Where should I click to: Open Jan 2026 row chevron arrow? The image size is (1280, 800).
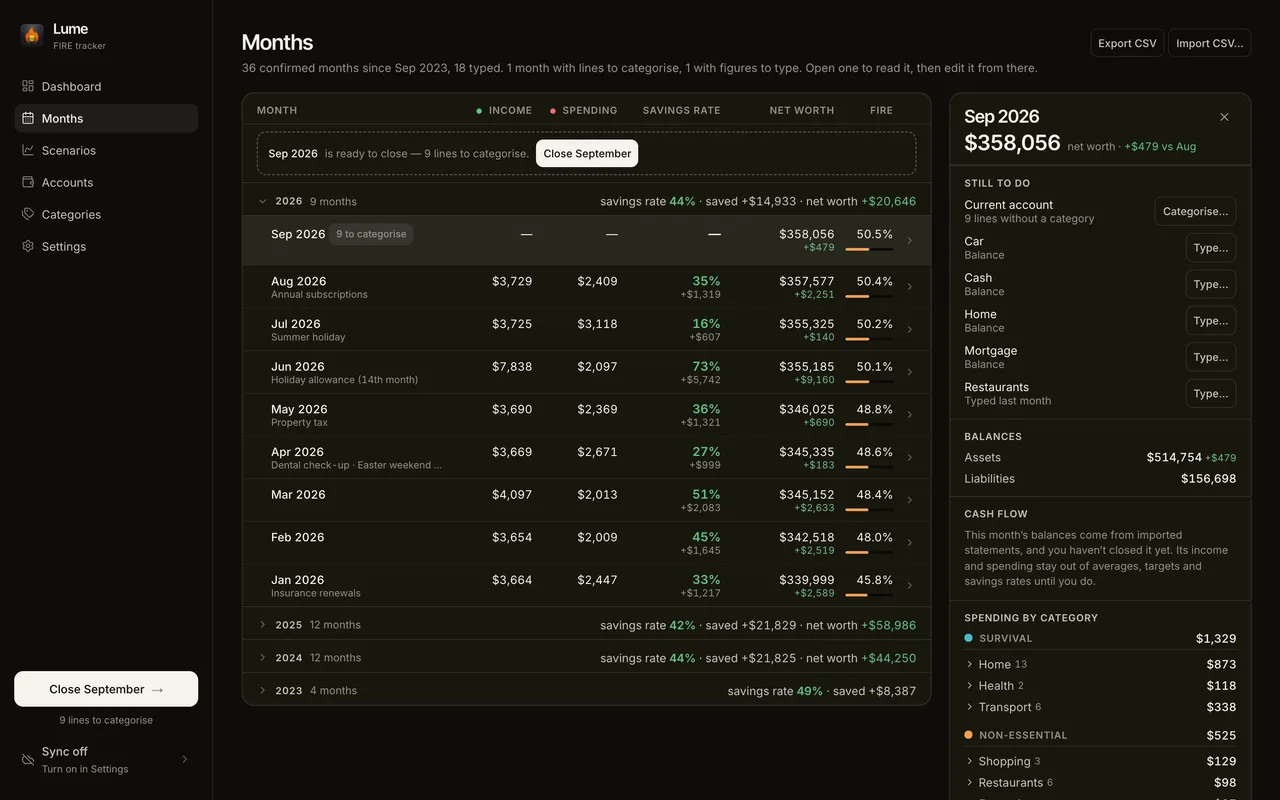(x=909, y=585)
